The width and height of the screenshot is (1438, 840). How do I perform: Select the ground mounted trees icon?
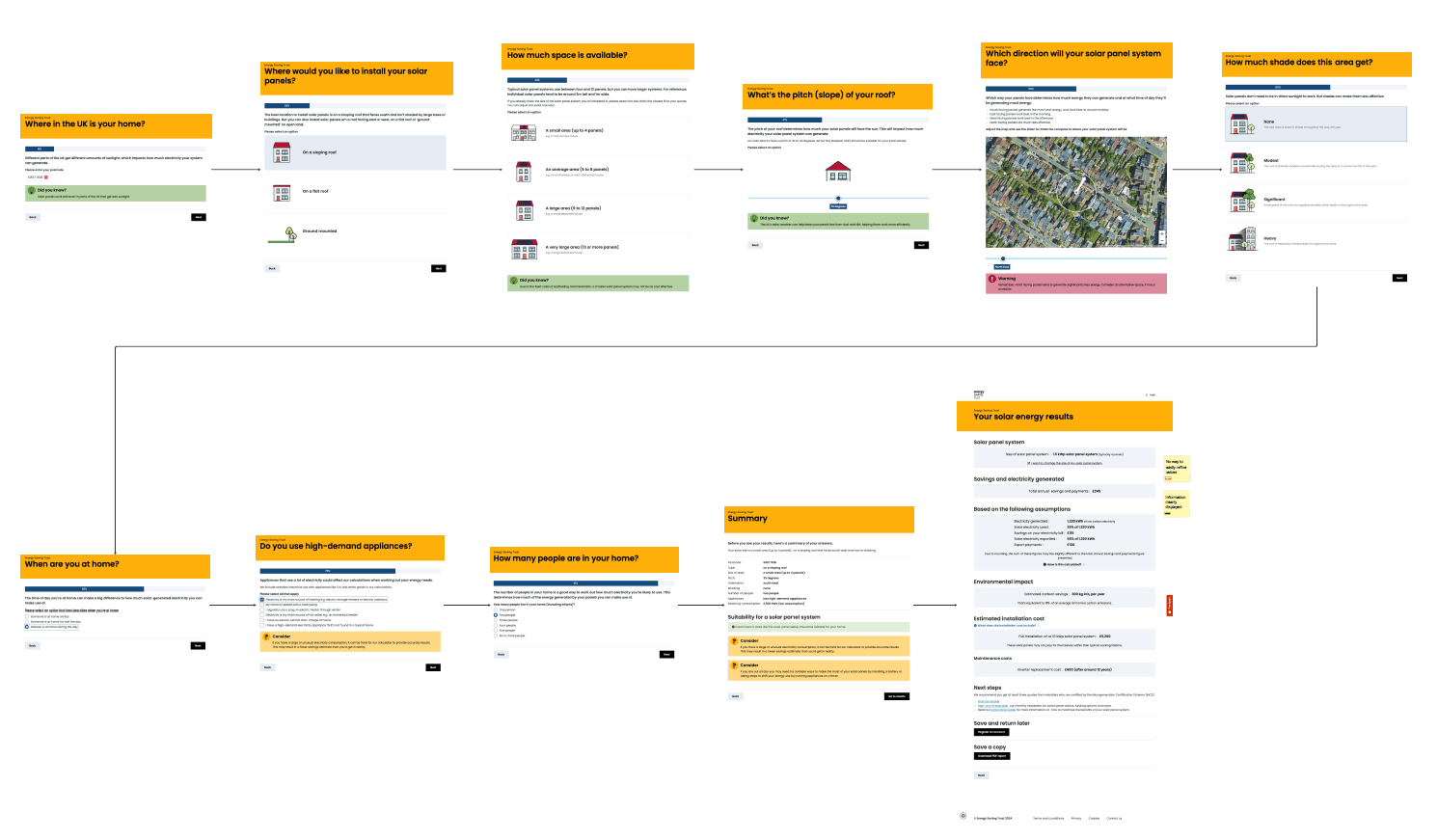click(x=283, y=232)
